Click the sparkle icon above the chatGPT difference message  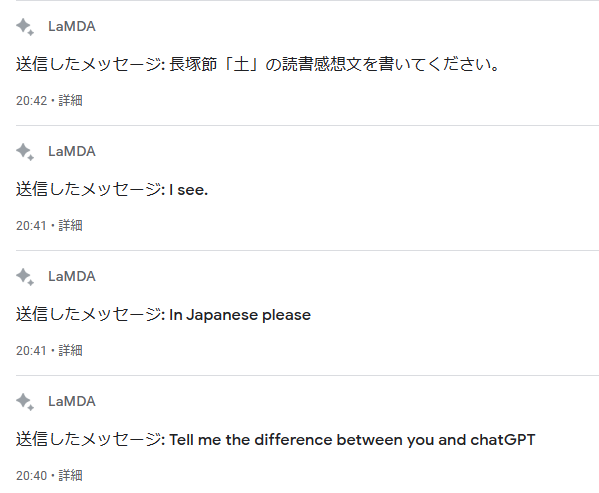point(25,402)
